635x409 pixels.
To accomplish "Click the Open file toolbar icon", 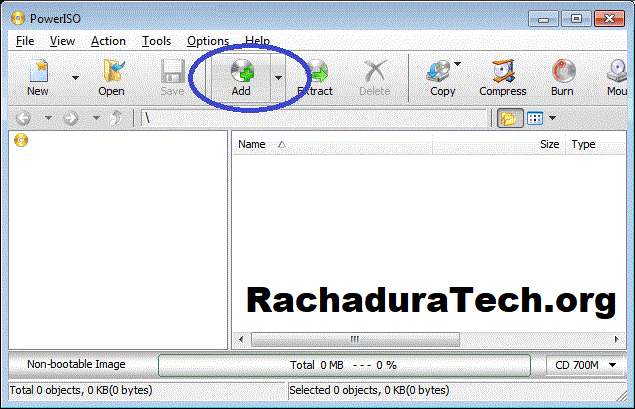I will point(113,71).
